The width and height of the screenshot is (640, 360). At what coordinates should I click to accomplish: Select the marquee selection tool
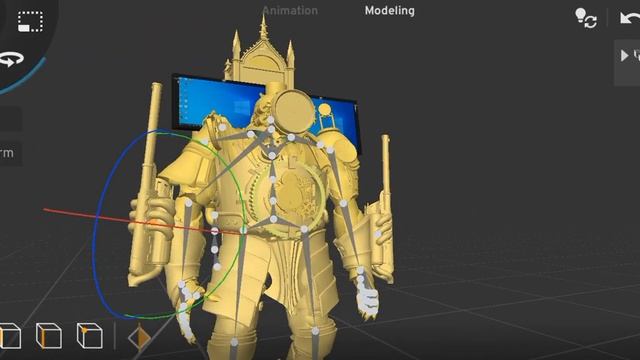coord(30,21)
